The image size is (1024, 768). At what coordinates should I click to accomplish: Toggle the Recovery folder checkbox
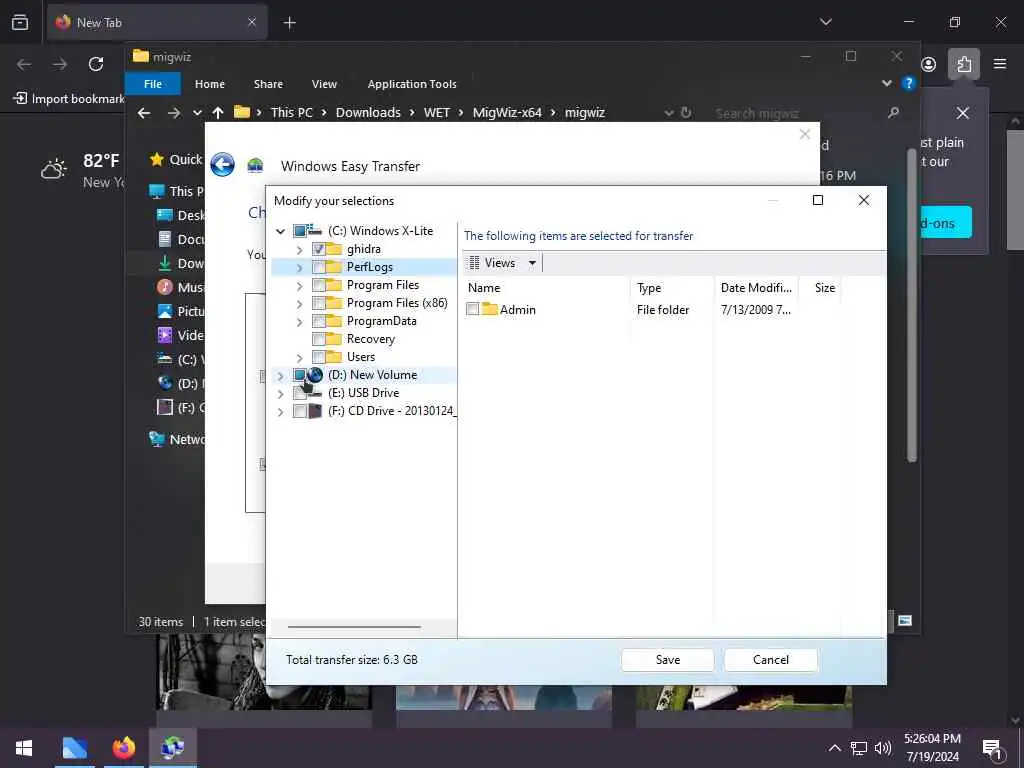click(319, 339)
